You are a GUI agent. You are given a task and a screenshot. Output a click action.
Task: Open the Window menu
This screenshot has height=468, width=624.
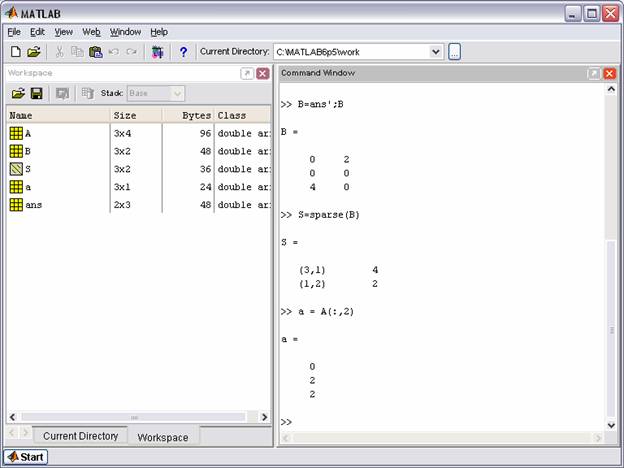click(125, 32)
